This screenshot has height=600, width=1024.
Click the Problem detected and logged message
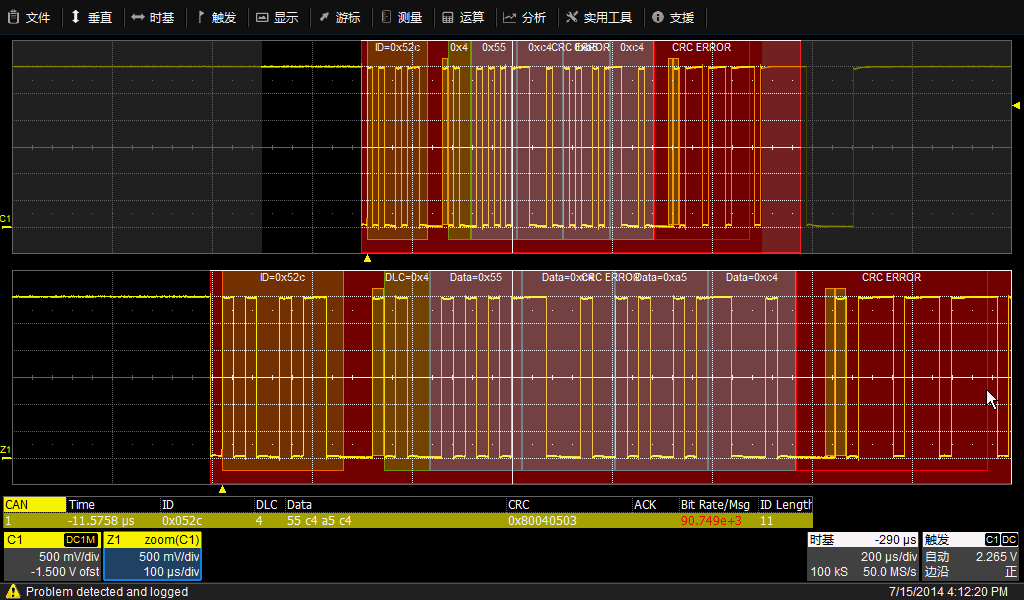[x=107, y=592]
